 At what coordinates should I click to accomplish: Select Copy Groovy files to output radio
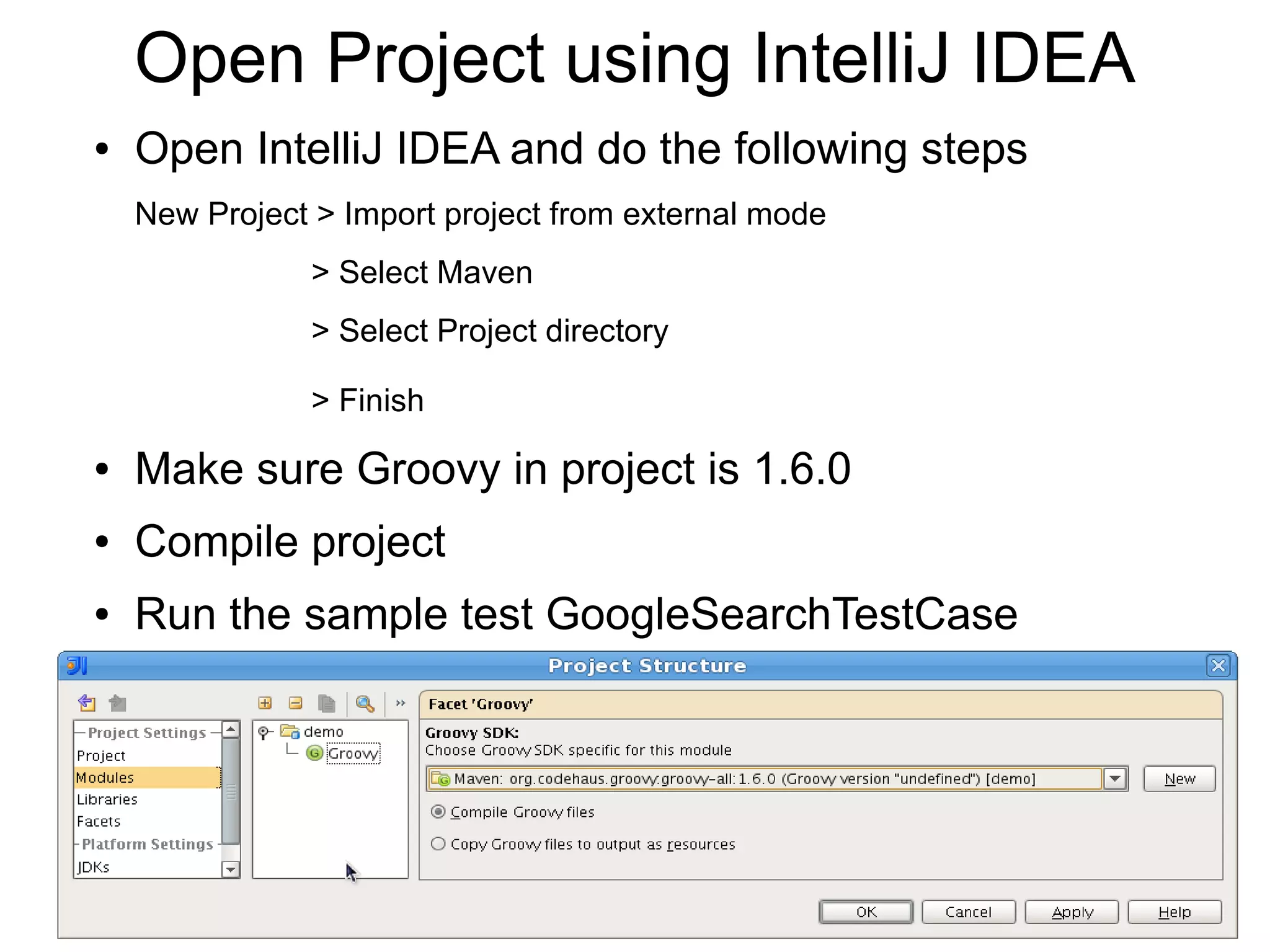click(438, 844)
